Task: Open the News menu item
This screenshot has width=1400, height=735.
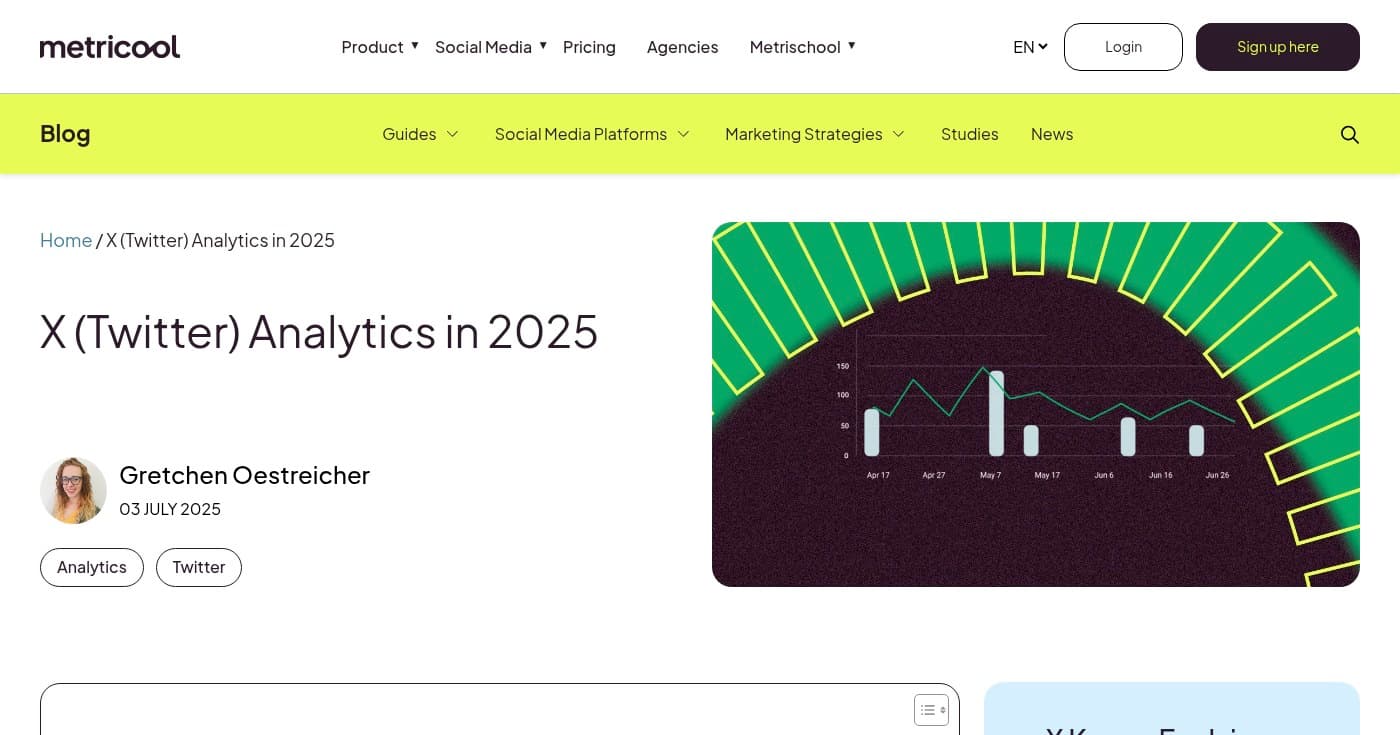Action: tap(1051, 134)
